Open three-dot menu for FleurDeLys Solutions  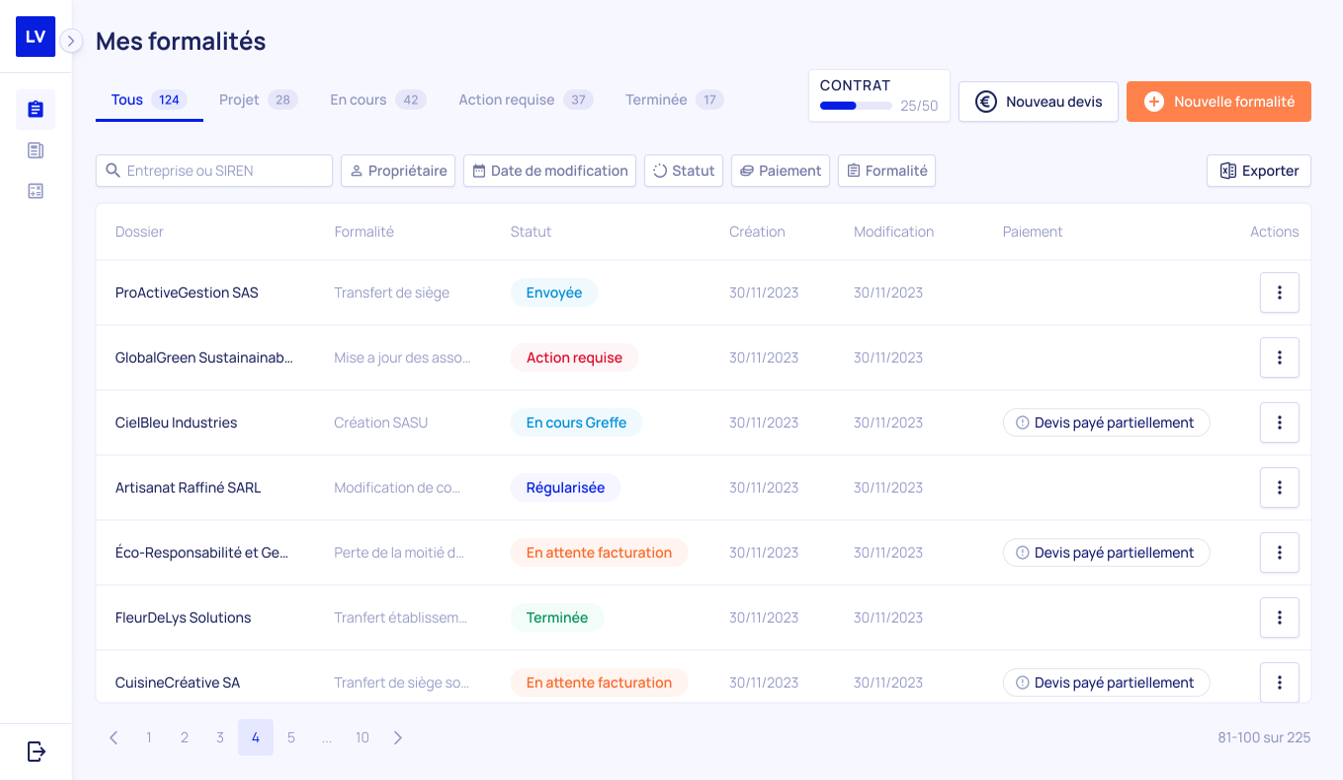click(x=1279, y=617)
